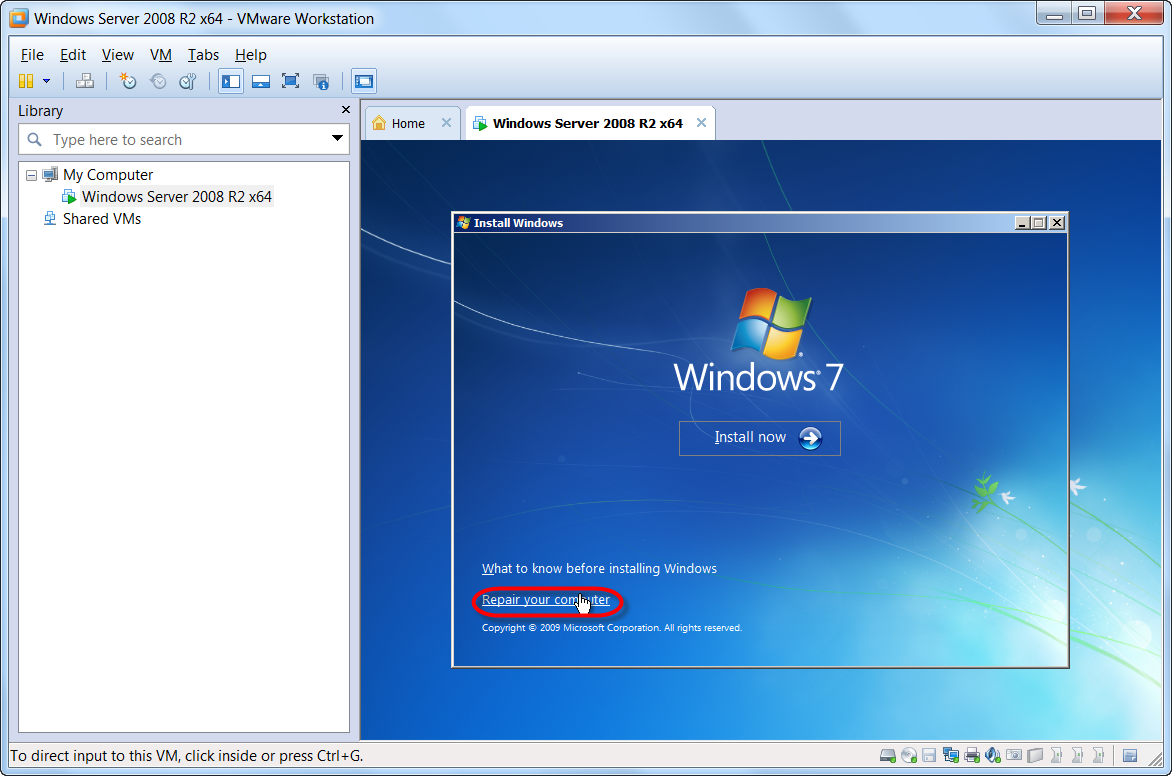Pause the virtual machine using the toolbar
Screen dimensions: 1172x776
pyautogui.click(x=26, y=81)
